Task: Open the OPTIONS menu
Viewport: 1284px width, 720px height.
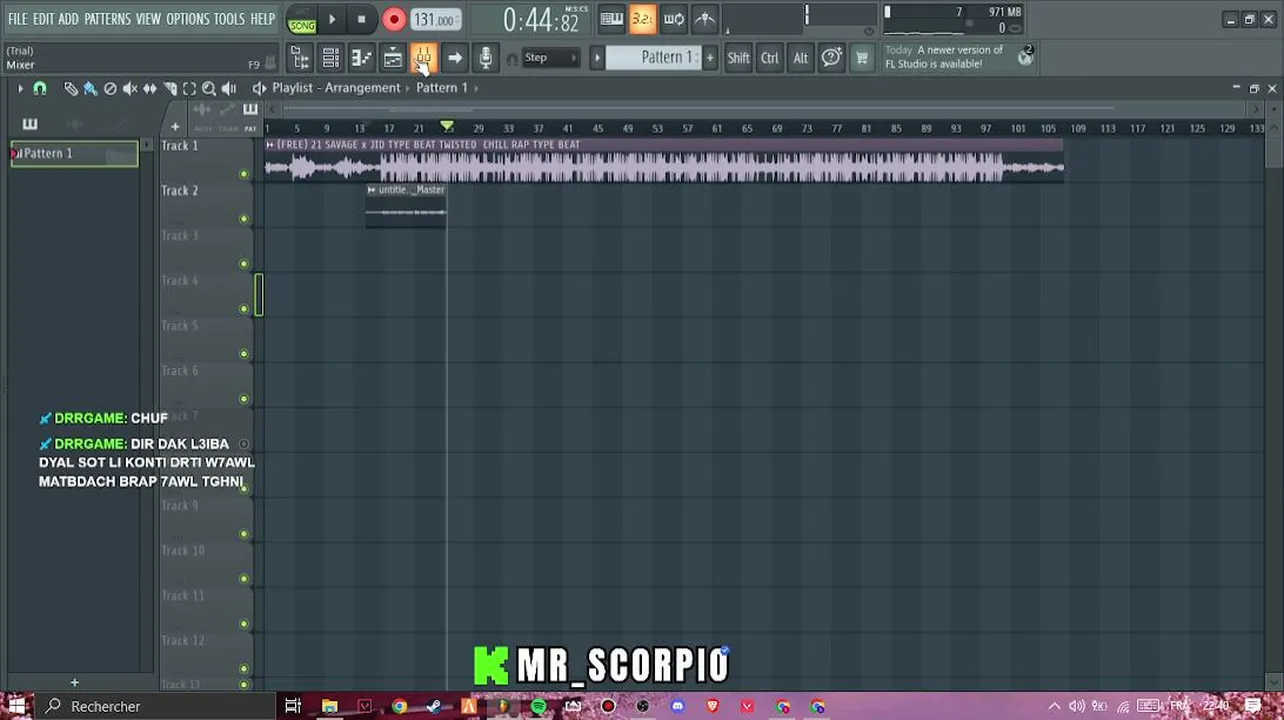Action: click(x=187, y=19)
